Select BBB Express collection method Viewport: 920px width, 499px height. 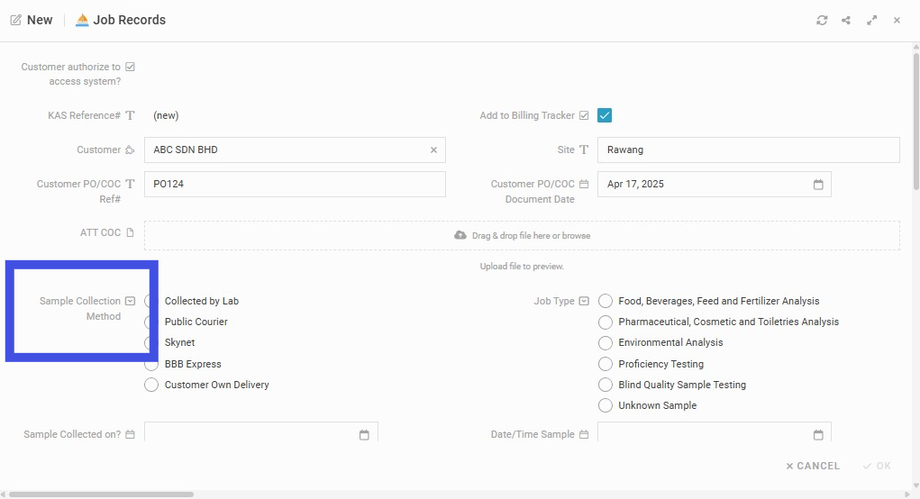point(151,364)
